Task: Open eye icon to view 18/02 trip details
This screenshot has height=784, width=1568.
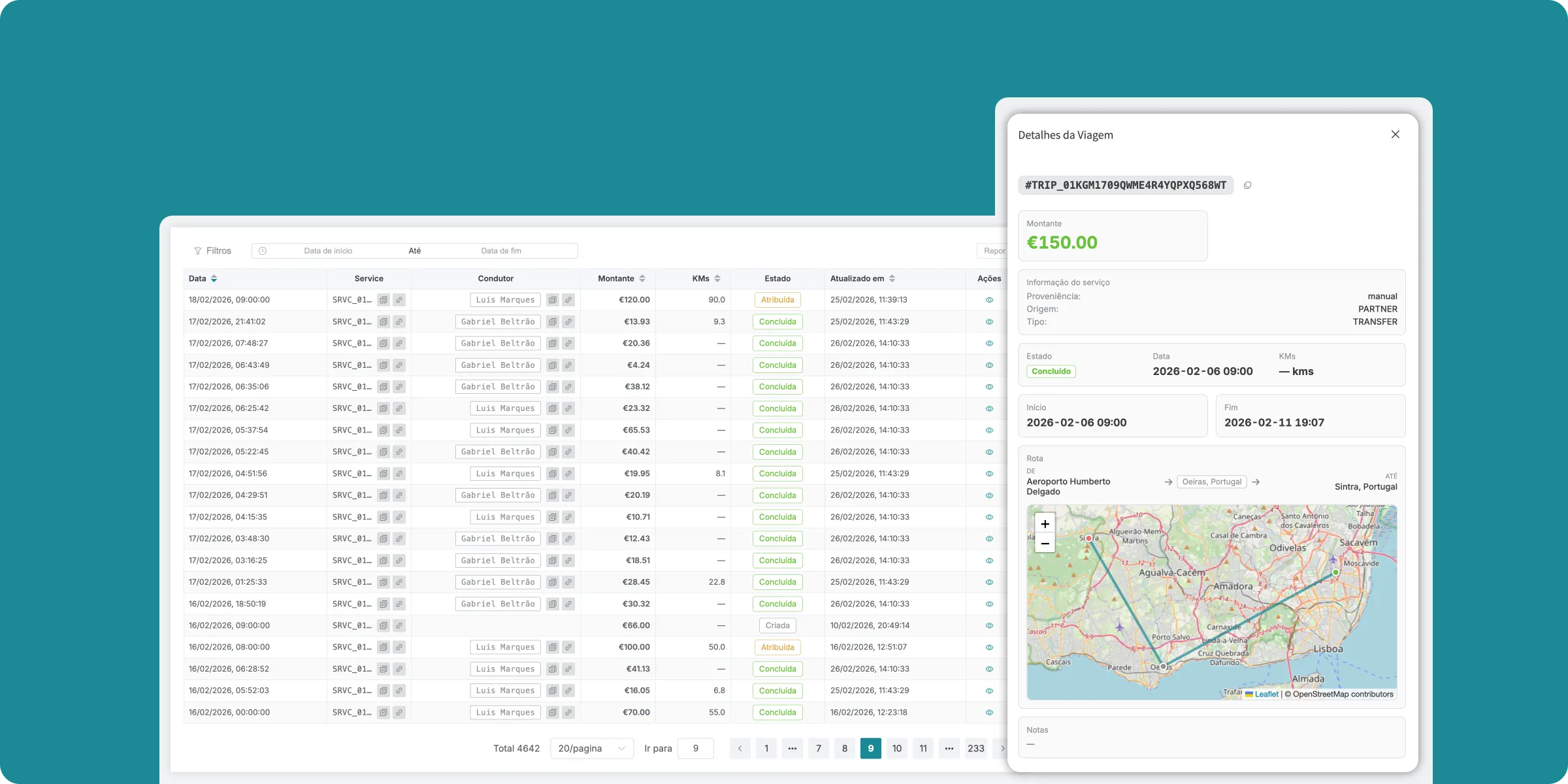Action: pyautogui.click(x=989, y=299)
